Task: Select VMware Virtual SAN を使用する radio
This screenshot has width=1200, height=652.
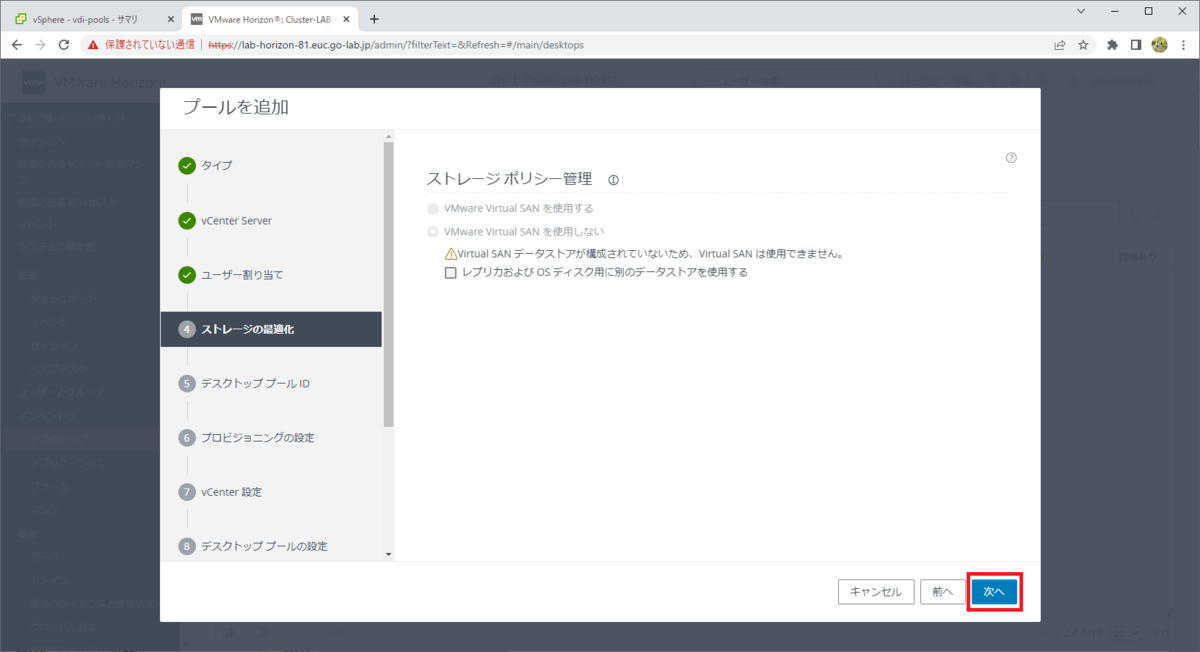Action: point(433,209)
